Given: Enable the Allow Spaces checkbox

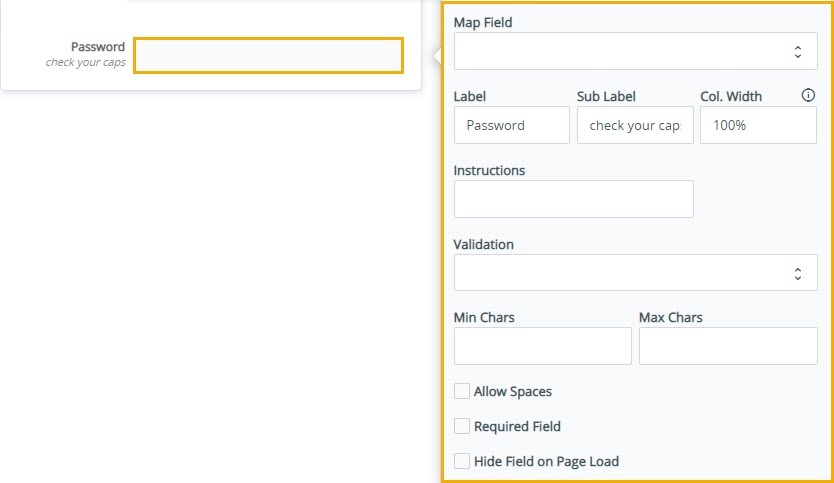Looking at the screenshot, I should (x=462, y=391).
